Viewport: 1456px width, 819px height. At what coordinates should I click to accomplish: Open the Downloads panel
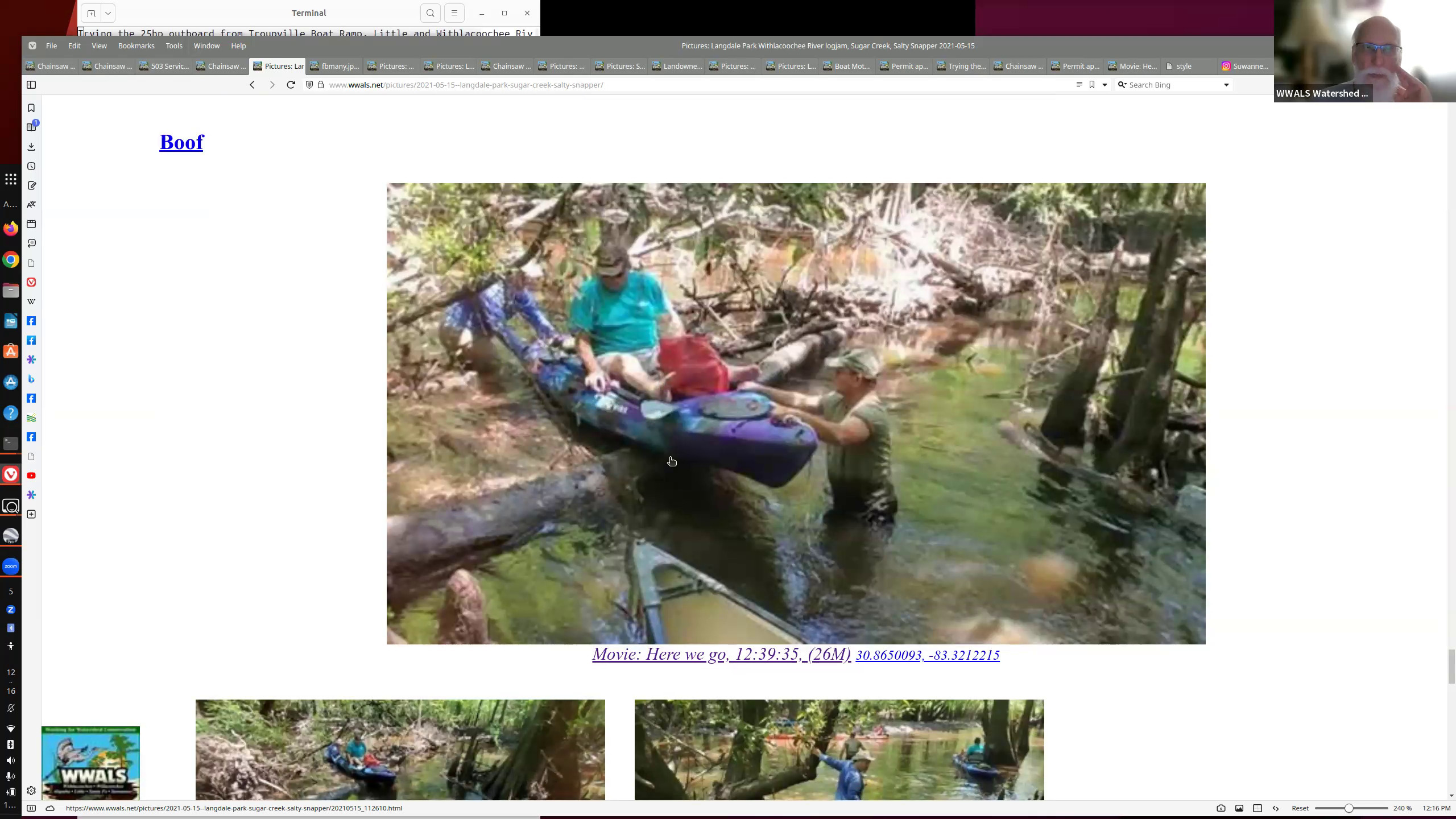(x=31, y=147)
